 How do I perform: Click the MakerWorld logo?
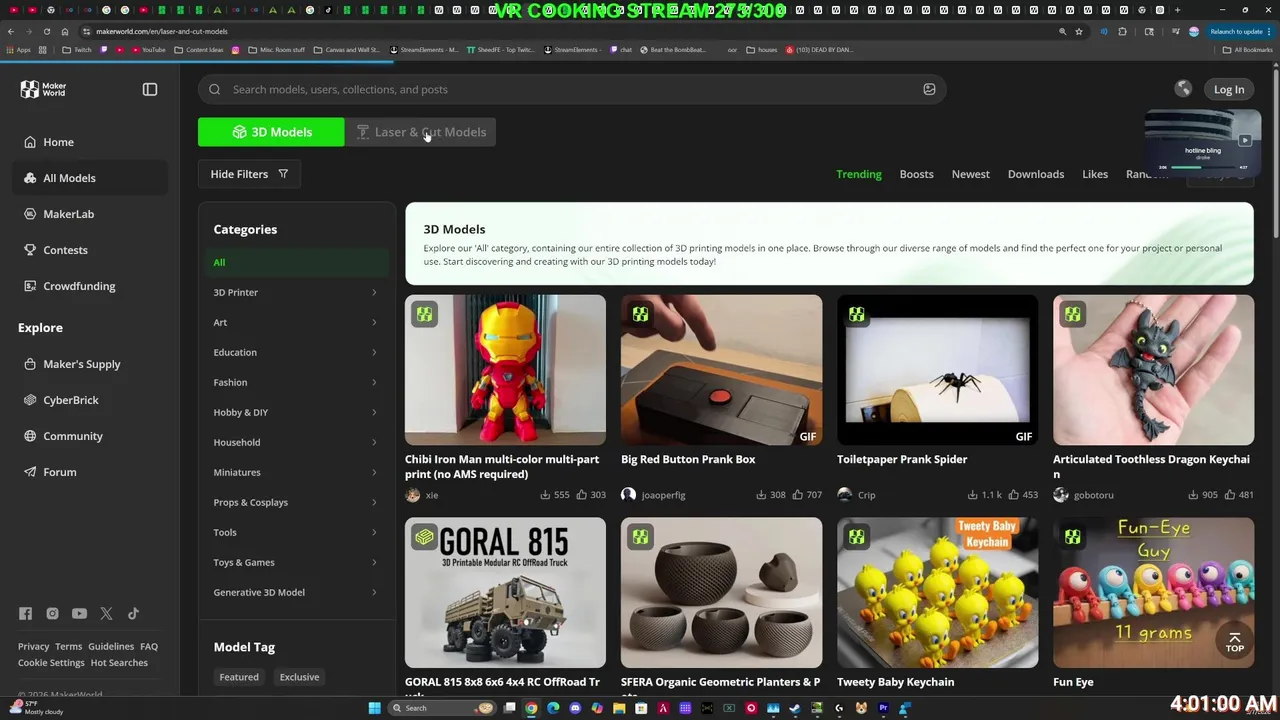point(43,89)
